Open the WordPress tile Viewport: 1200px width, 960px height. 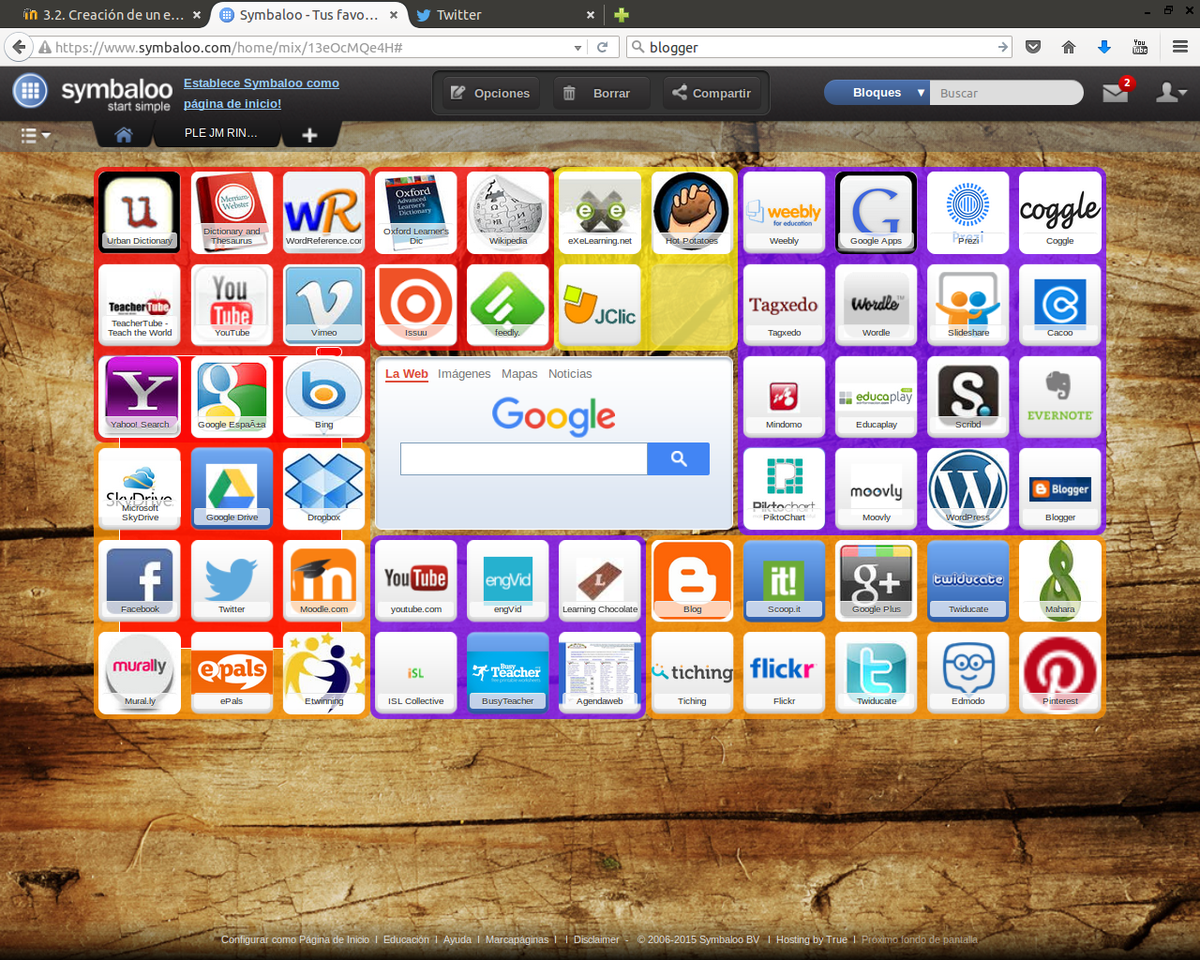coord(968,488)
